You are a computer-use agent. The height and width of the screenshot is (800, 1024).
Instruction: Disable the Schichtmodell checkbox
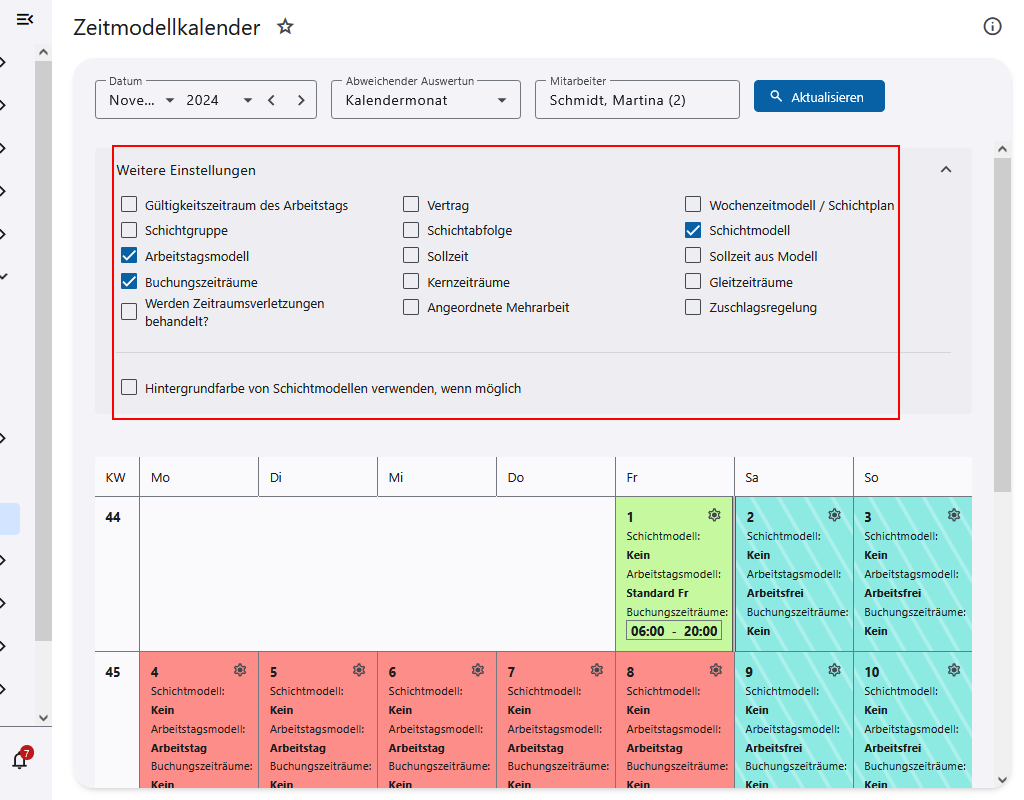[x=693, y=230]
